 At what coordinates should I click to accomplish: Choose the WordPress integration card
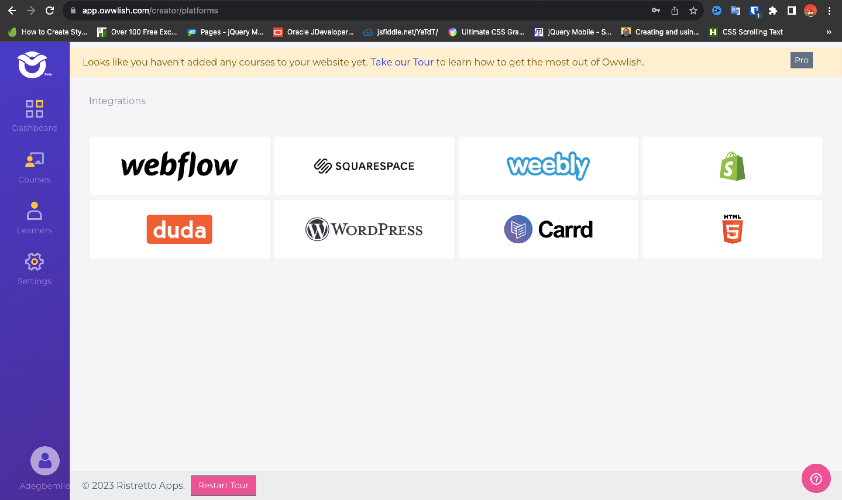click(x=364, y=229)
